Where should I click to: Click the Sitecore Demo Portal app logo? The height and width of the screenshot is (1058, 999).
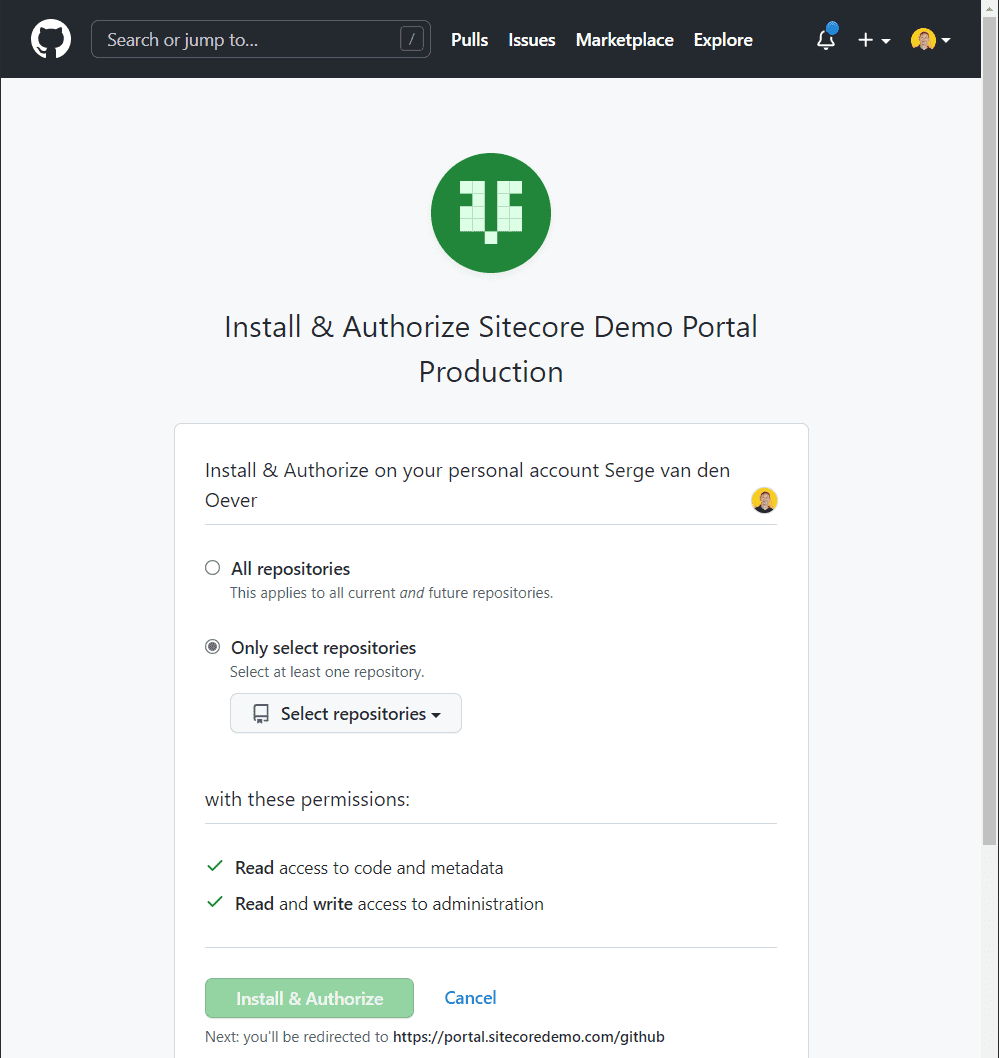click(490, 213)
